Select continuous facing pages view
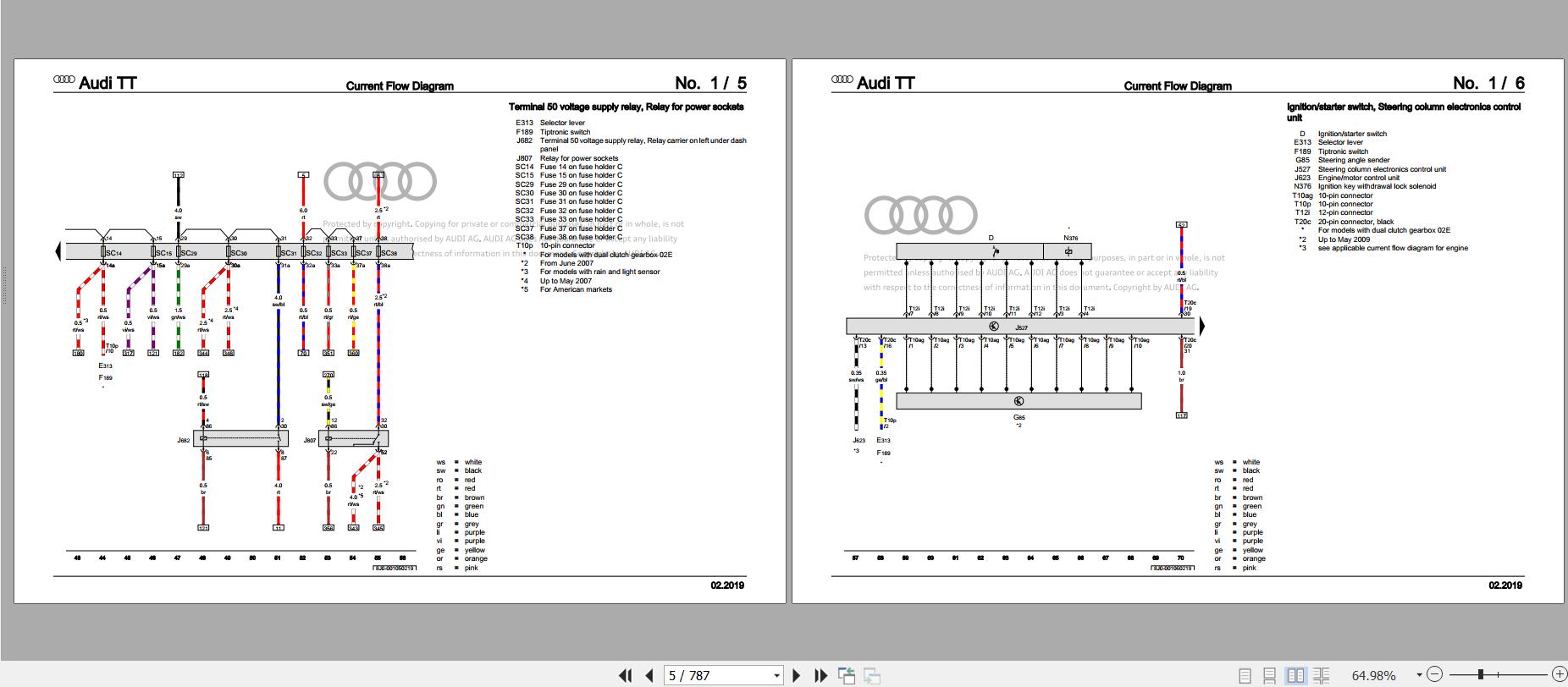Image resolution: width=1568 pixels, height=687 pixels. [1320, 675]
